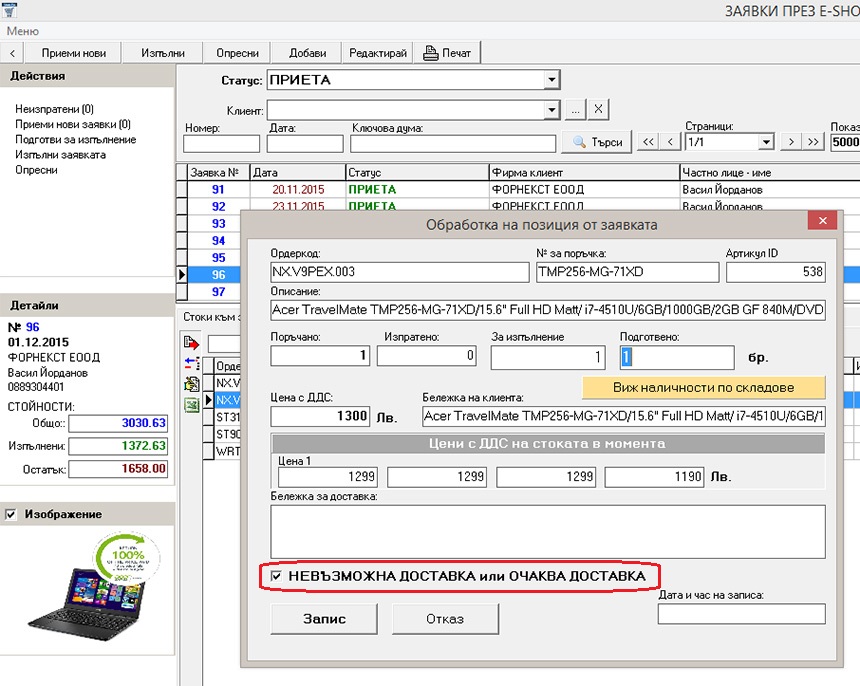The height and width of the screenshot is (686, 860).
Task: Click the Описание field in dialog
Action: (x=548, y=310)
